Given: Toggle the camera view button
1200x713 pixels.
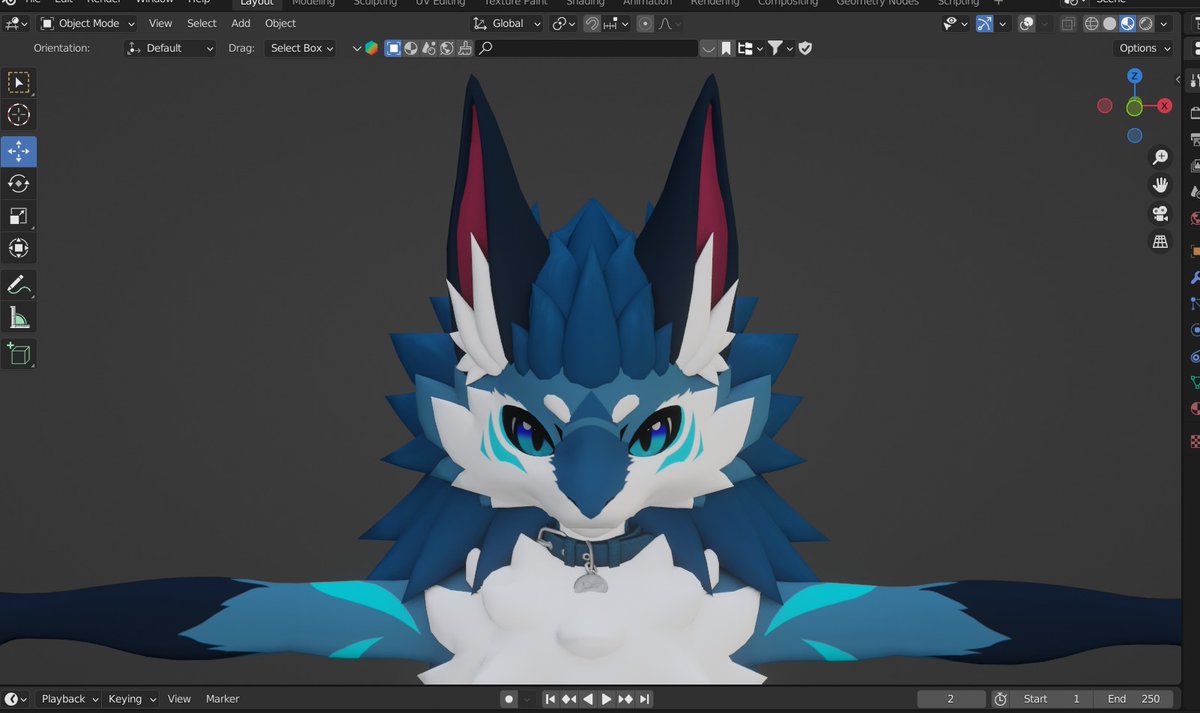Looking at the screenshot, I should pyautogui.click(x=1160, y=213).
